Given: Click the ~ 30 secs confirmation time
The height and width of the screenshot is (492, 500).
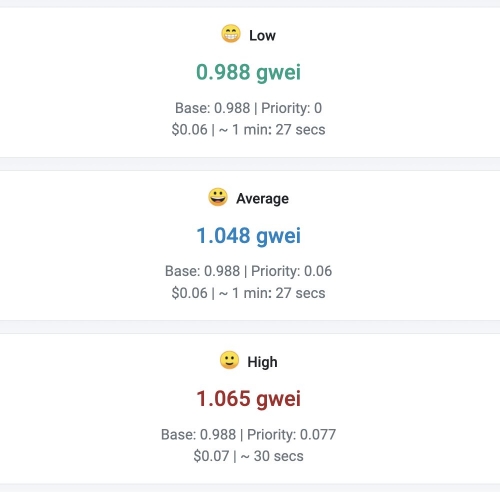Looking at the screenshot, I should click(x=272, y=456).
